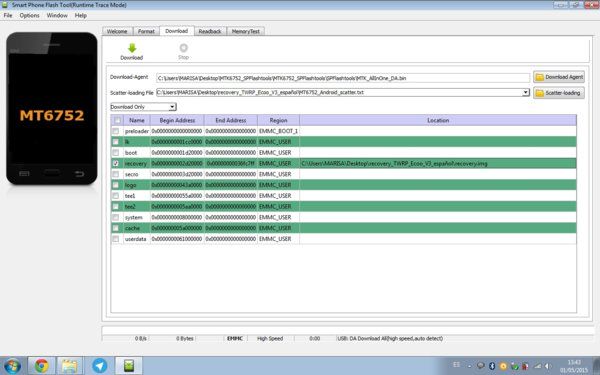Click the MT6752 phone image
The height and width of the screenshot is (375, 600).
(52, 108)
